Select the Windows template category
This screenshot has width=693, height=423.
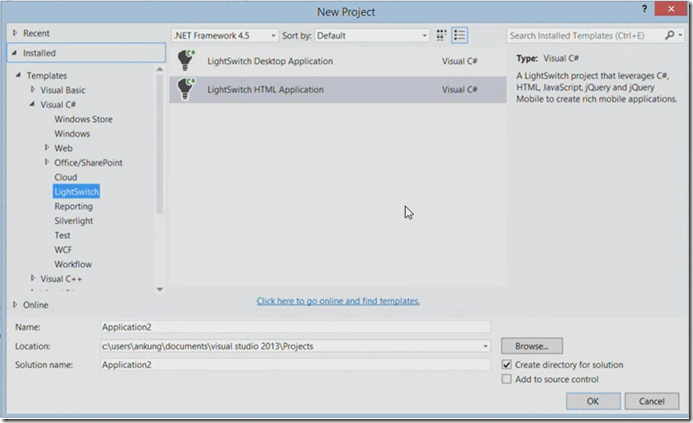(x=72, y=133)
